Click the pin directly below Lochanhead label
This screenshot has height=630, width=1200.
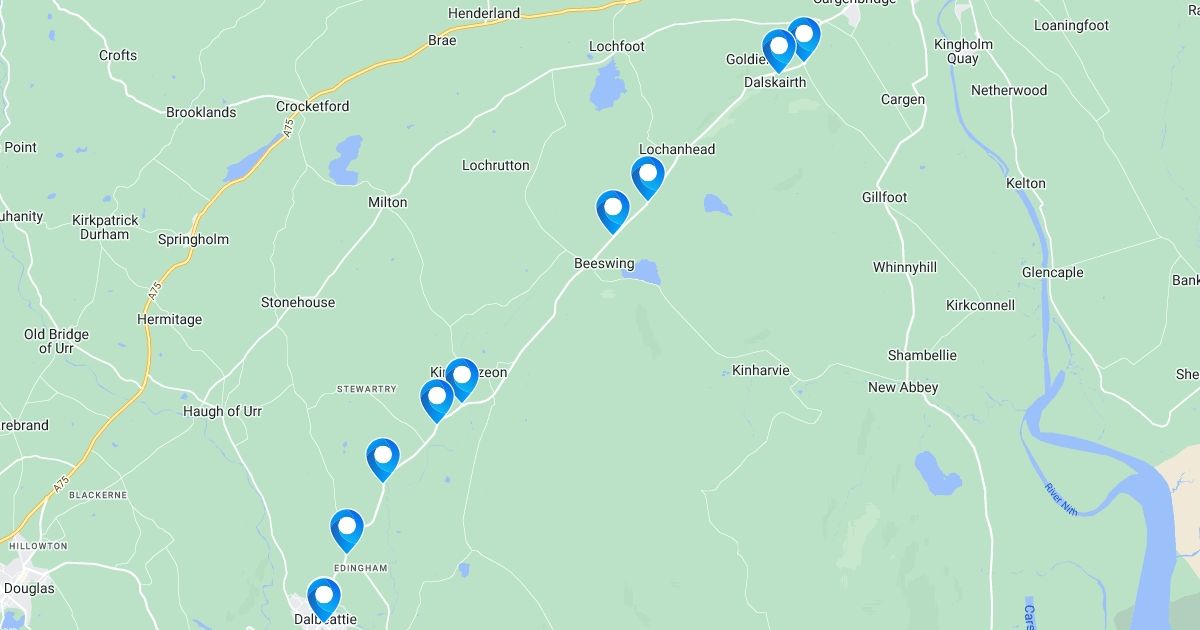pyautogui.click(x=648, y=177)
